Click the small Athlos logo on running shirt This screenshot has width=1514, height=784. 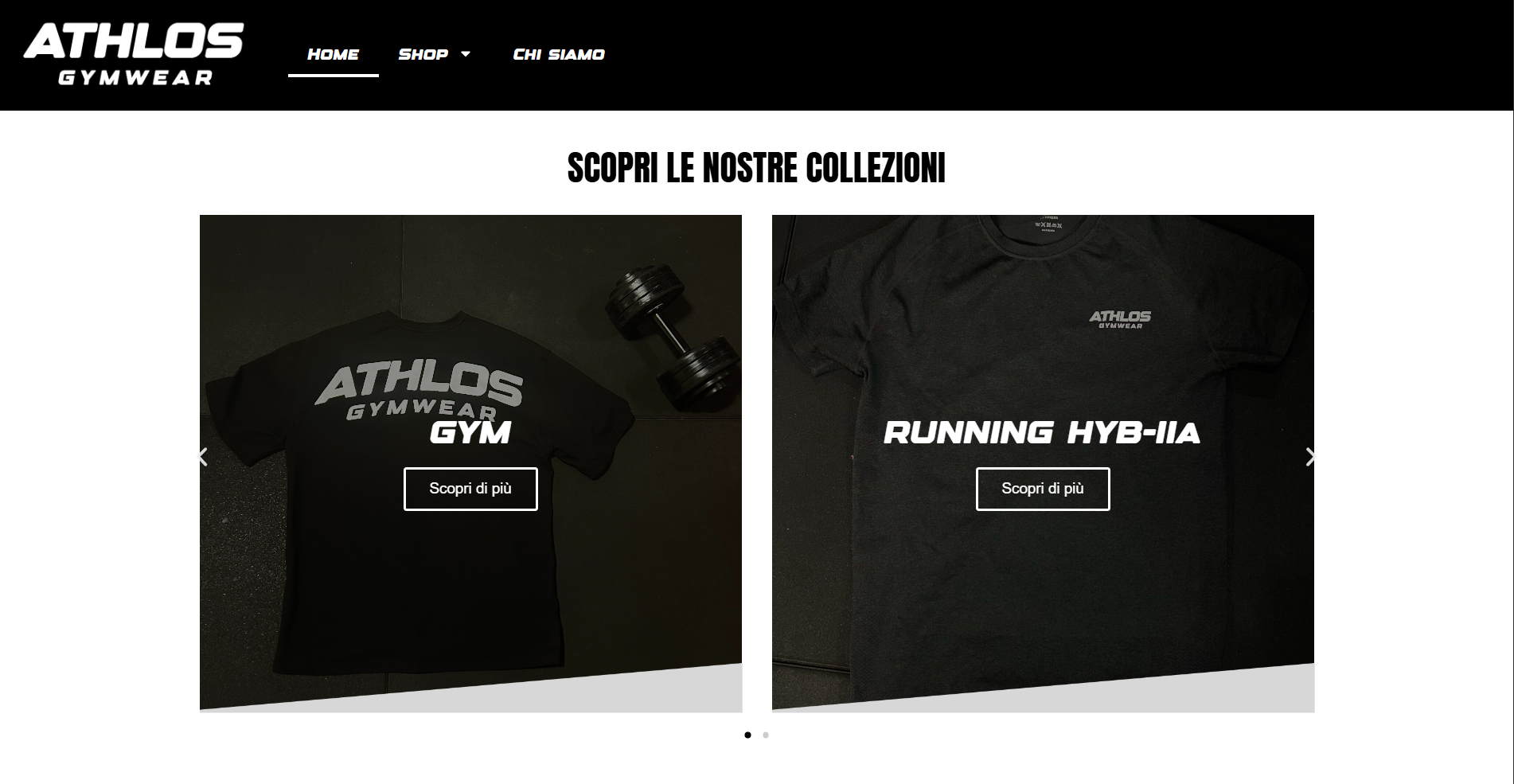click(1120, 319)
